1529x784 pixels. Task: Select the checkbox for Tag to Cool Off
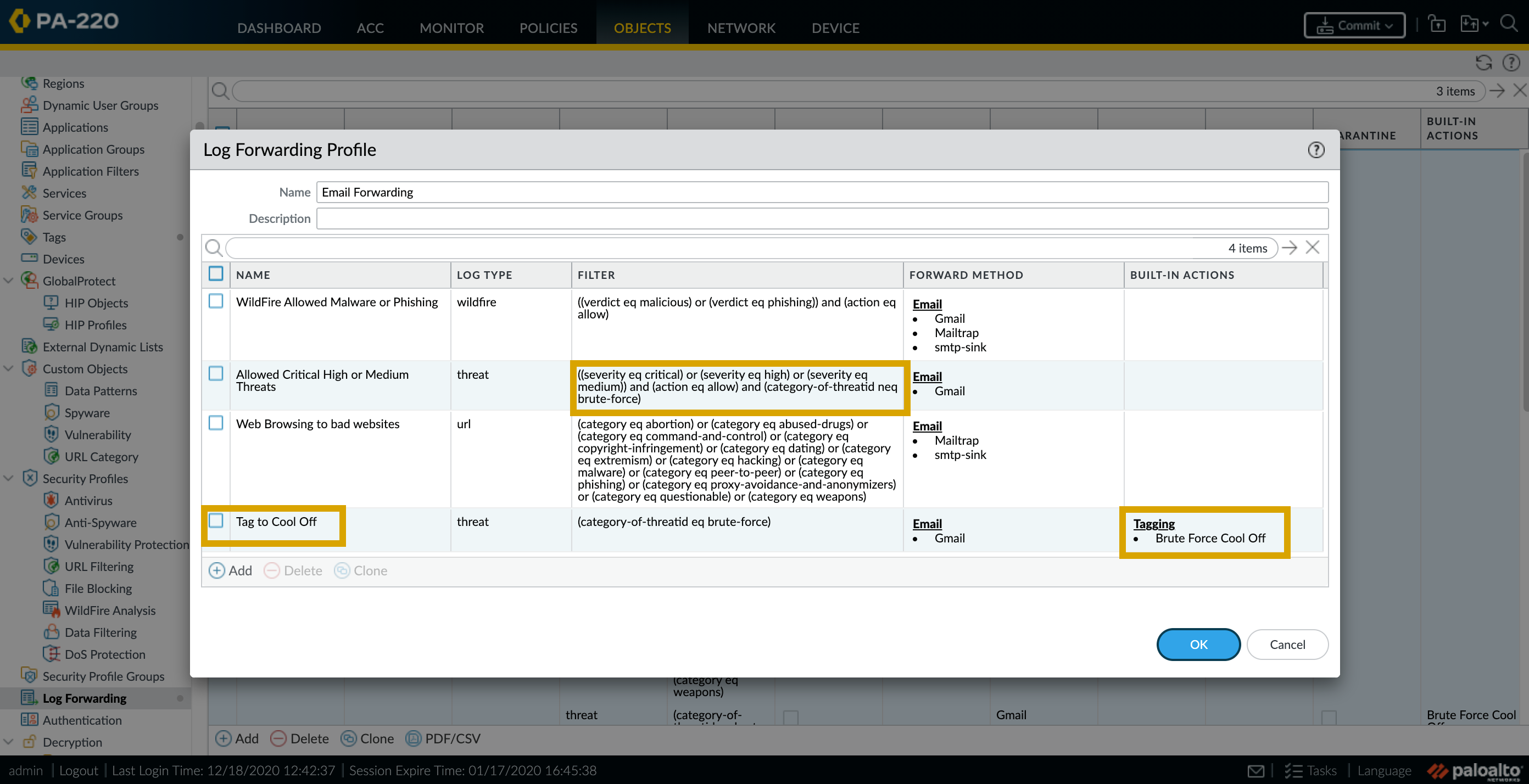[216, 520]
